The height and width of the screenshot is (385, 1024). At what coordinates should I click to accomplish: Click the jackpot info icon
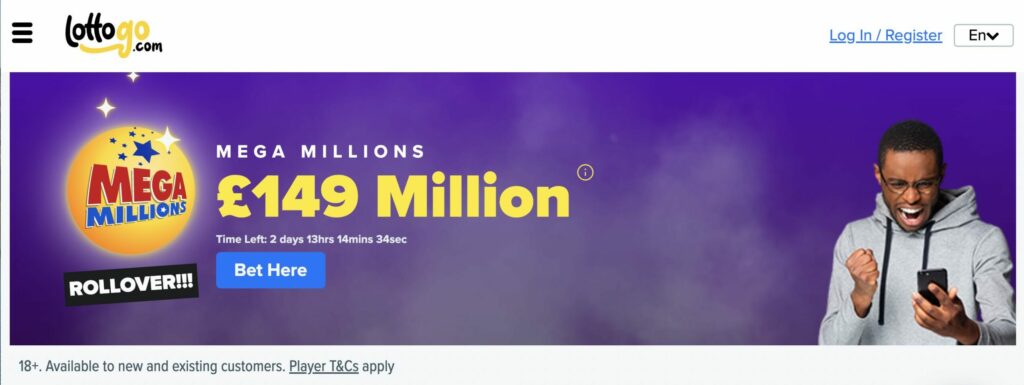pyautogui.click(x=585, y=172)
